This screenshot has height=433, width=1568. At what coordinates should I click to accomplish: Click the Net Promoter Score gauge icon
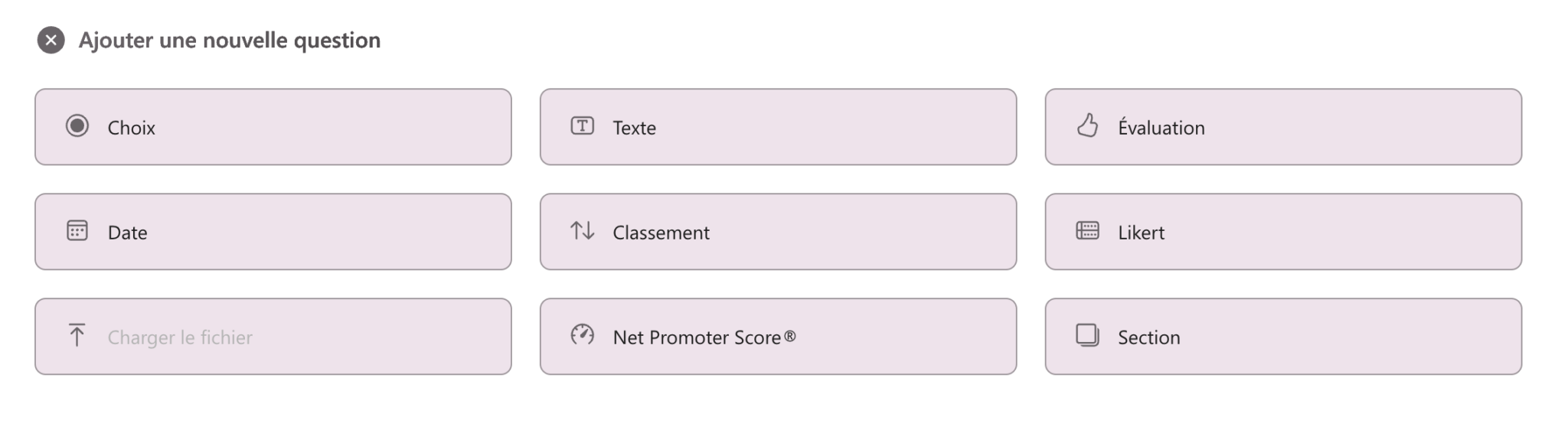[x=582, y=335]
